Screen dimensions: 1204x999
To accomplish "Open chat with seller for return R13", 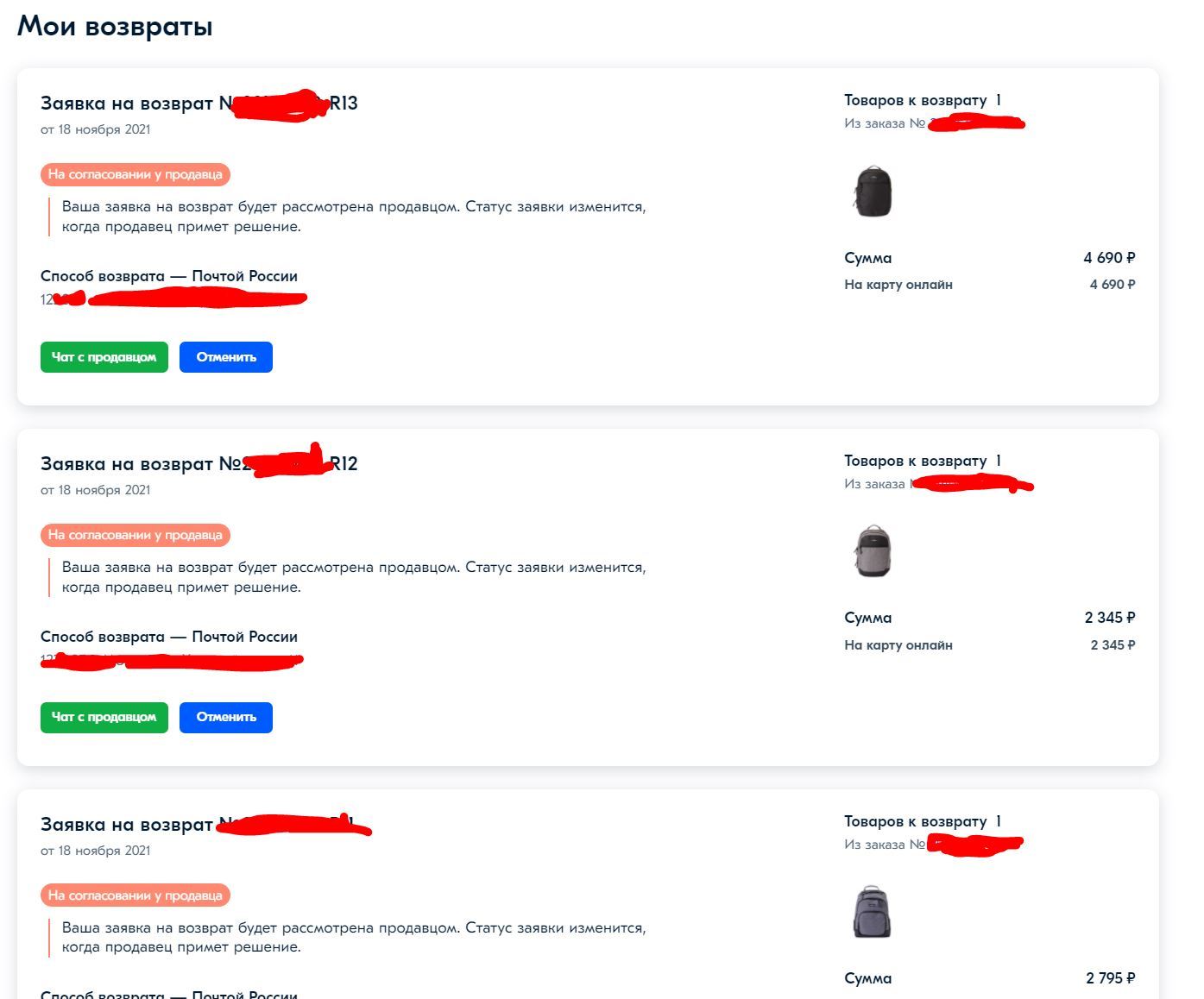I will coord(104,357).
